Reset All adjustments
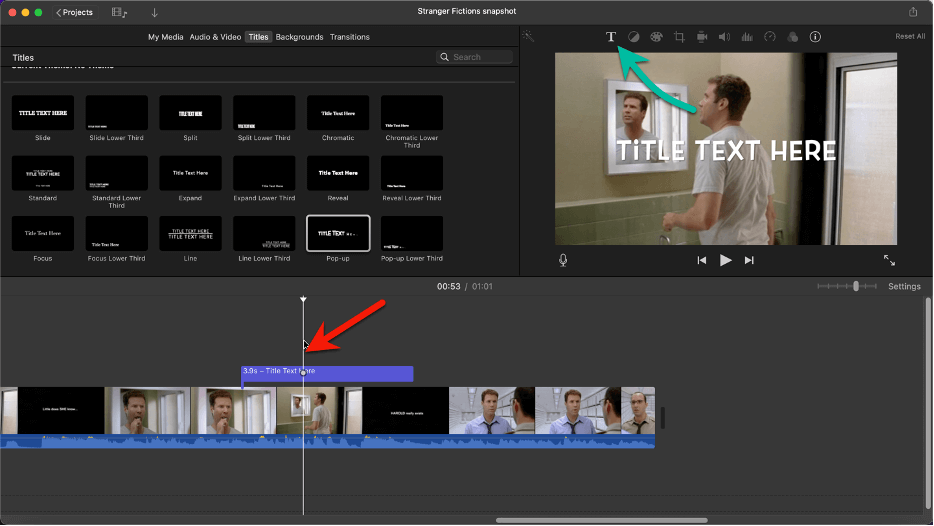The width and height of the screenshot is (934, 526). [910, 36]
